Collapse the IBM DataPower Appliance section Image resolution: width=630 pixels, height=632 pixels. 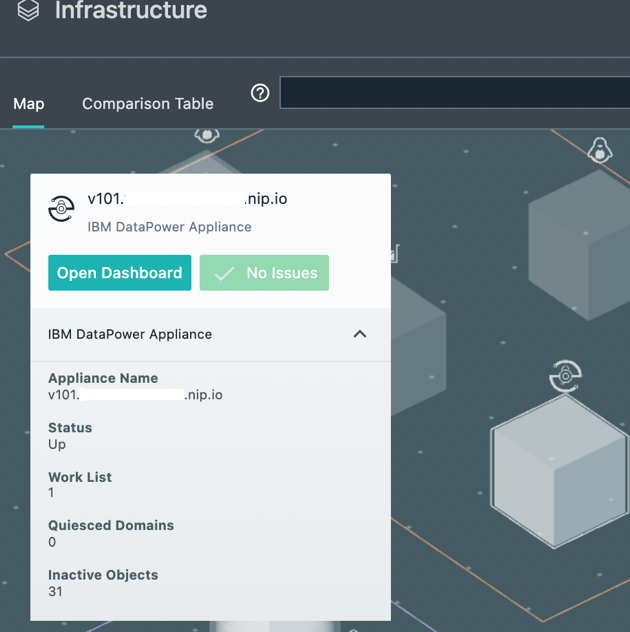tap(360, 334)
